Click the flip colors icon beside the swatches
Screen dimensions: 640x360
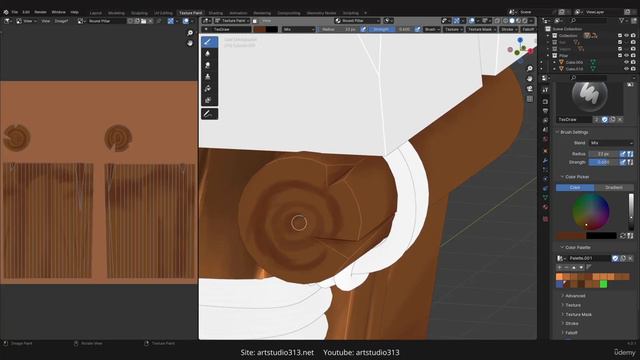(623, 236)
